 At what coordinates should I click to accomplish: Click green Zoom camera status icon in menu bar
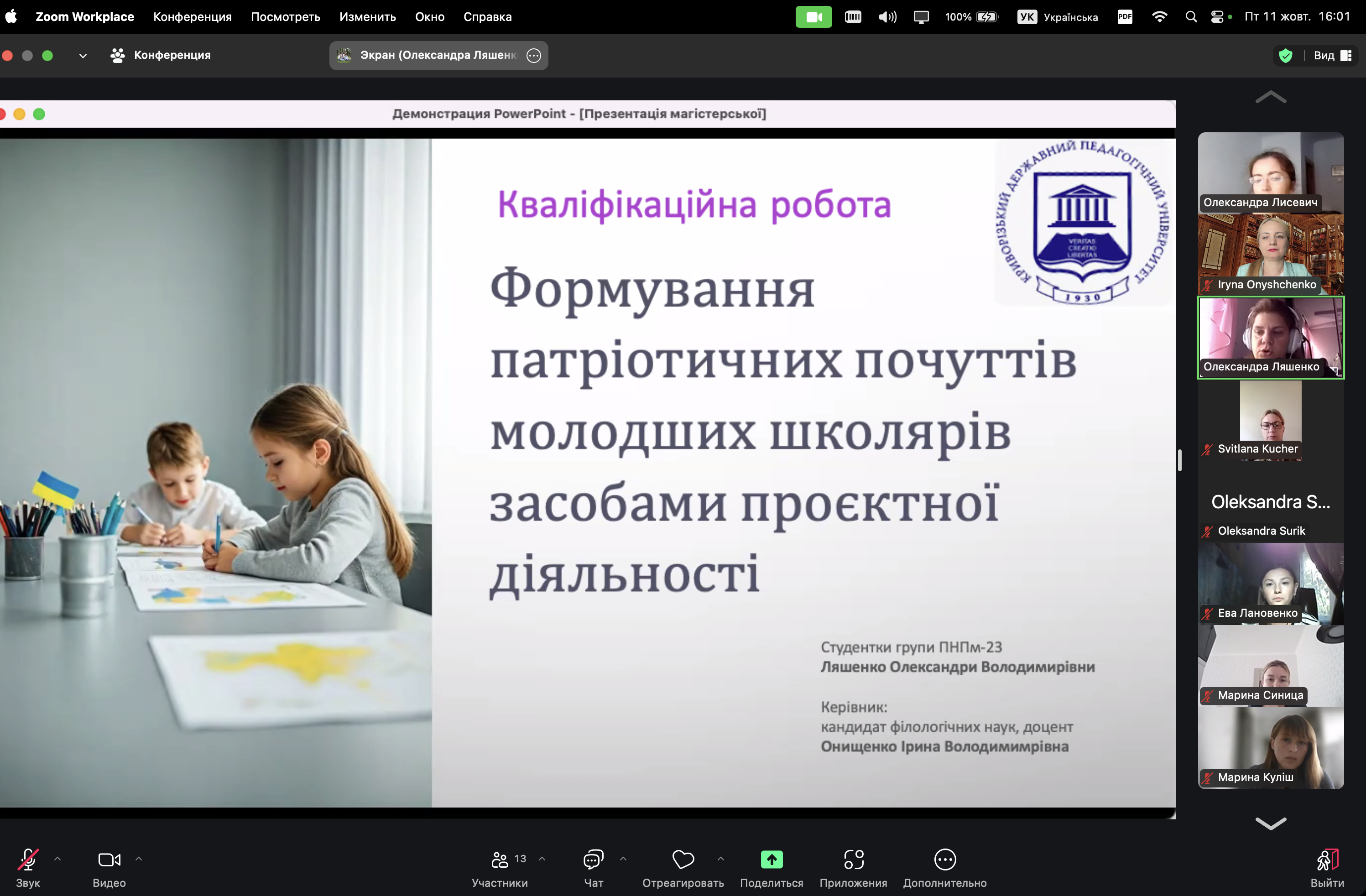pos(813,16)
